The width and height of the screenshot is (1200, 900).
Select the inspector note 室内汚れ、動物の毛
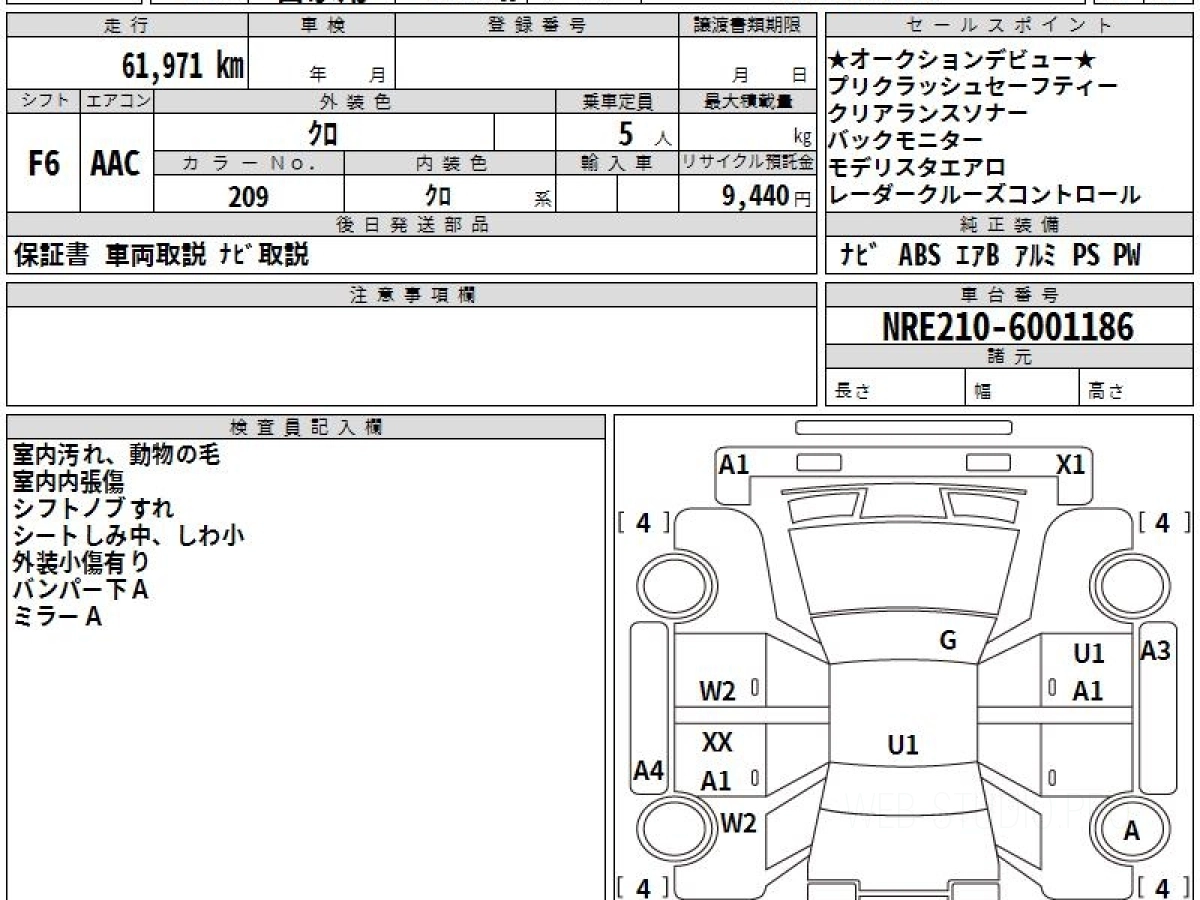[115, 455]
